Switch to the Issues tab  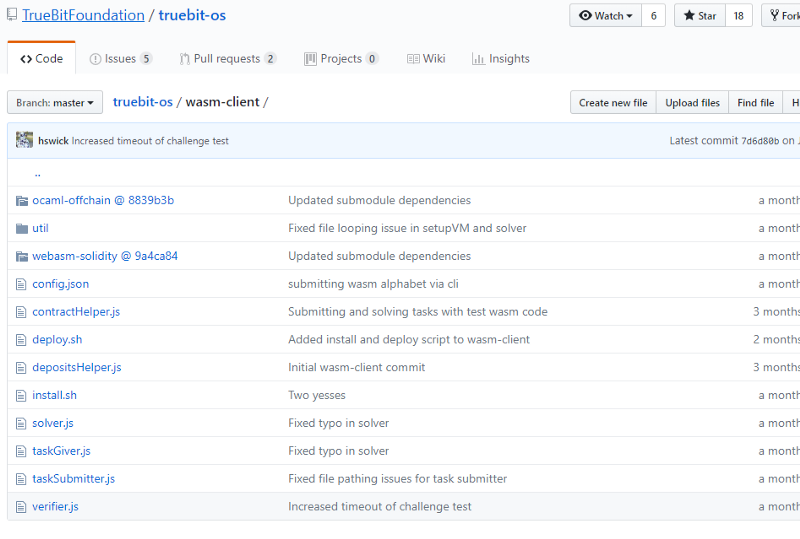120,59
